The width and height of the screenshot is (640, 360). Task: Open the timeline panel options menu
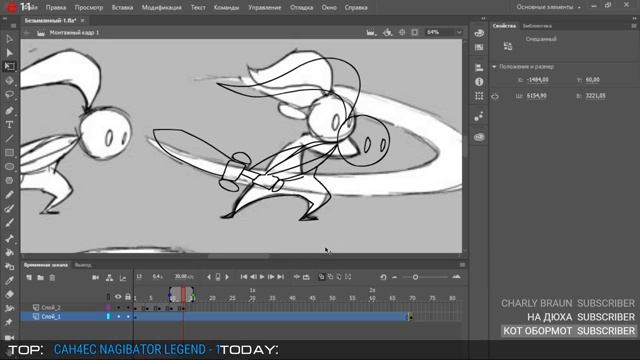point(462,265)
